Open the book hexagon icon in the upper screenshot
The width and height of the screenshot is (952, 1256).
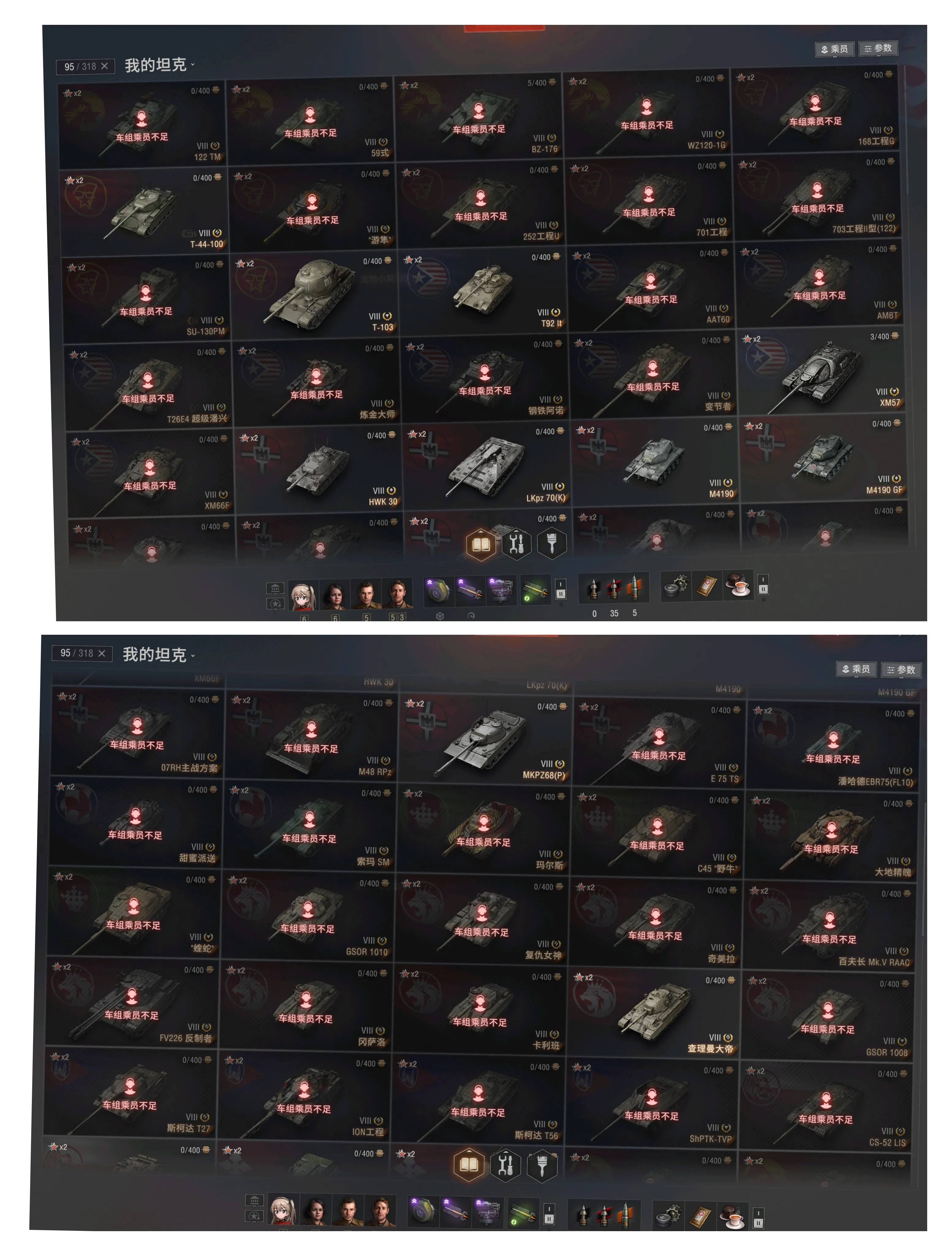(480, 544)
